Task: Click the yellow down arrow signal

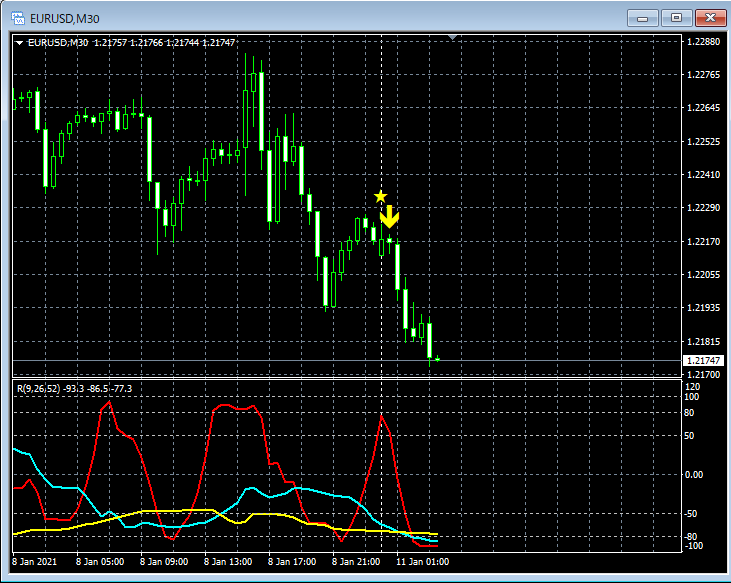Action: [390, 216]
